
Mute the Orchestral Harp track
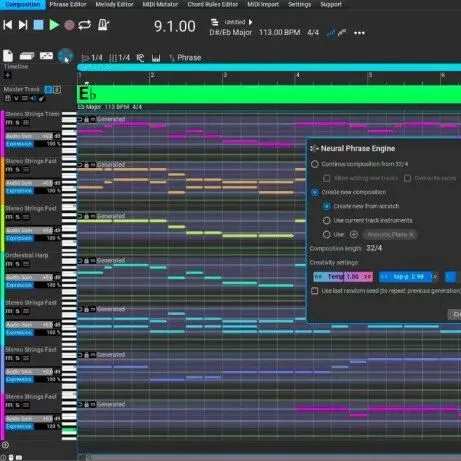9,264
